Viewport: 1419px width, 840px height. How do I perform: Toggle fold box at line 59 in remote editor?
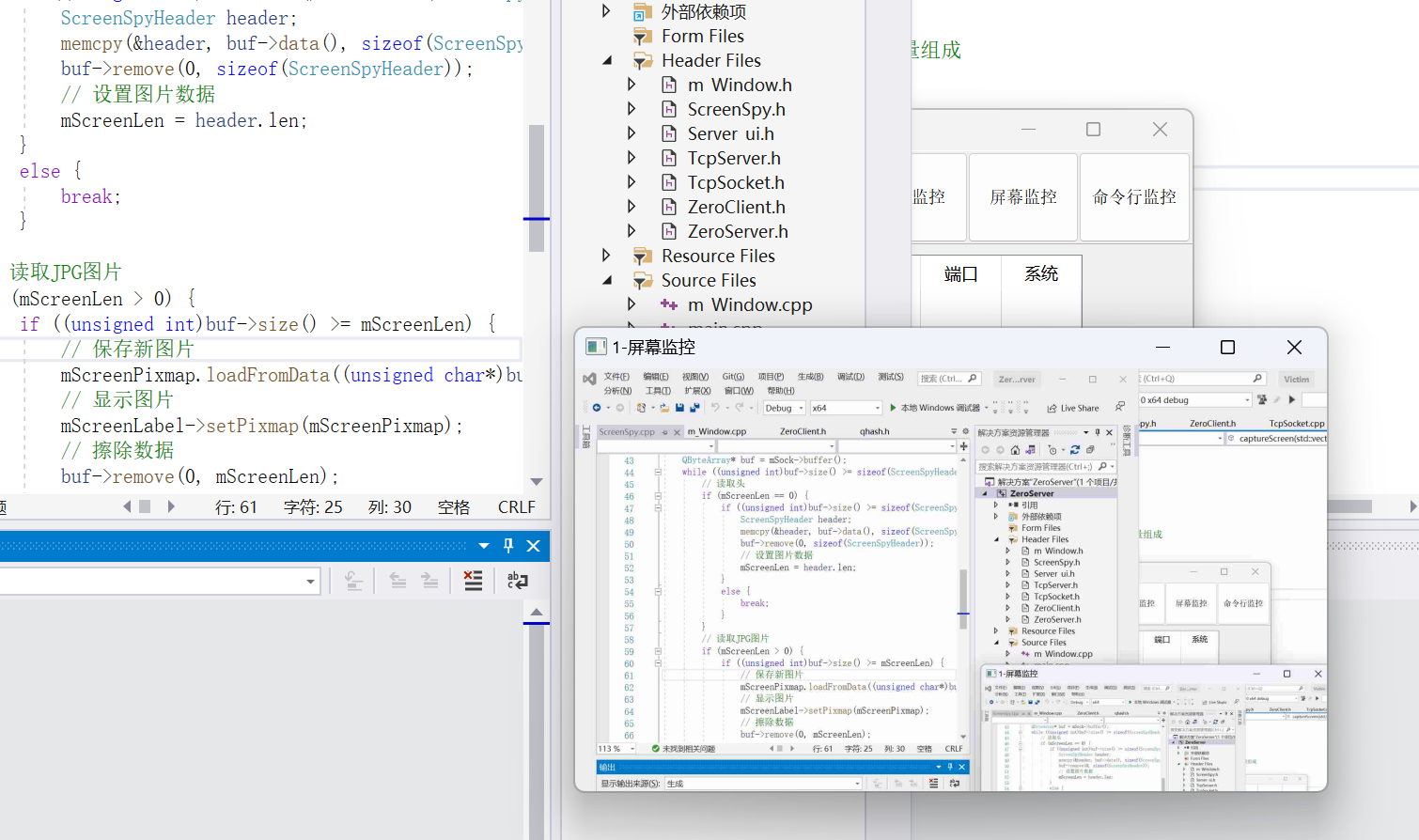coord(658,651)
